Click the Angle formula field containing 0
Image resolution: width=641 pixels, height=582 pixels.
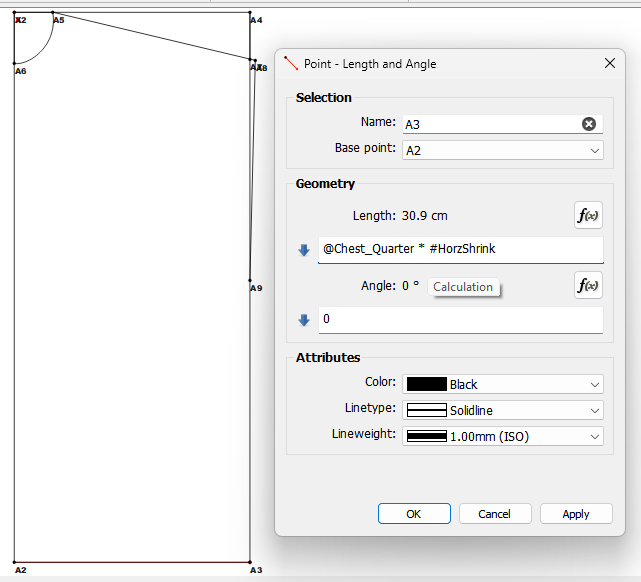pyautogui.click(x=460, y=320)
